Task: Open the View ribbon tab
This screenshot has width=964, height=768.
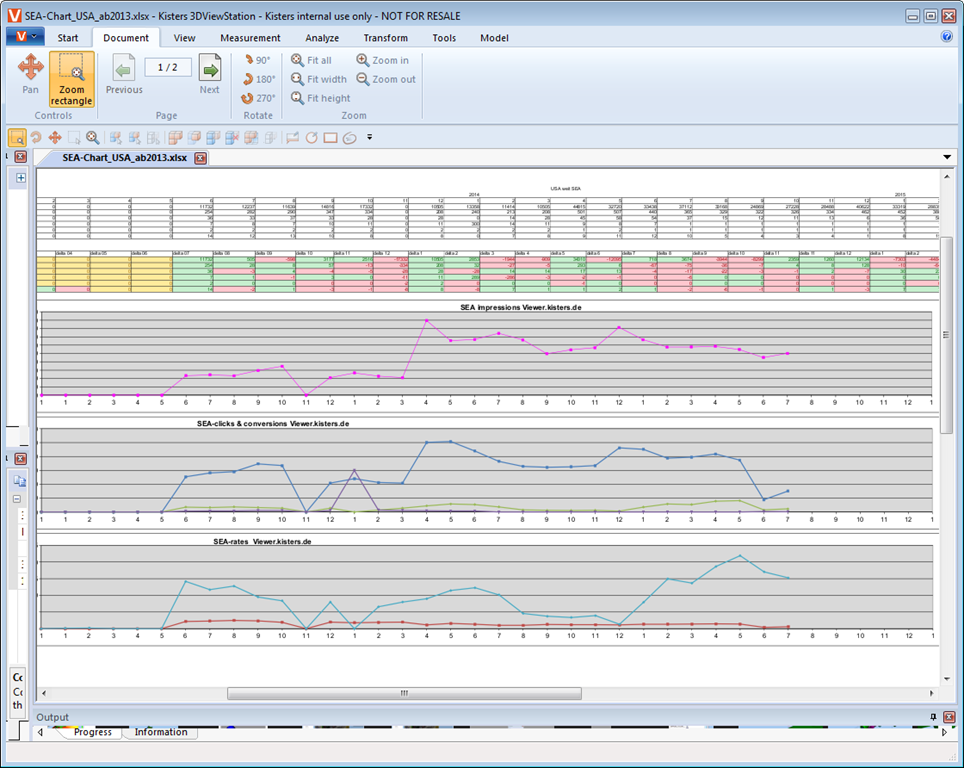Action: (x=184, y=38)
